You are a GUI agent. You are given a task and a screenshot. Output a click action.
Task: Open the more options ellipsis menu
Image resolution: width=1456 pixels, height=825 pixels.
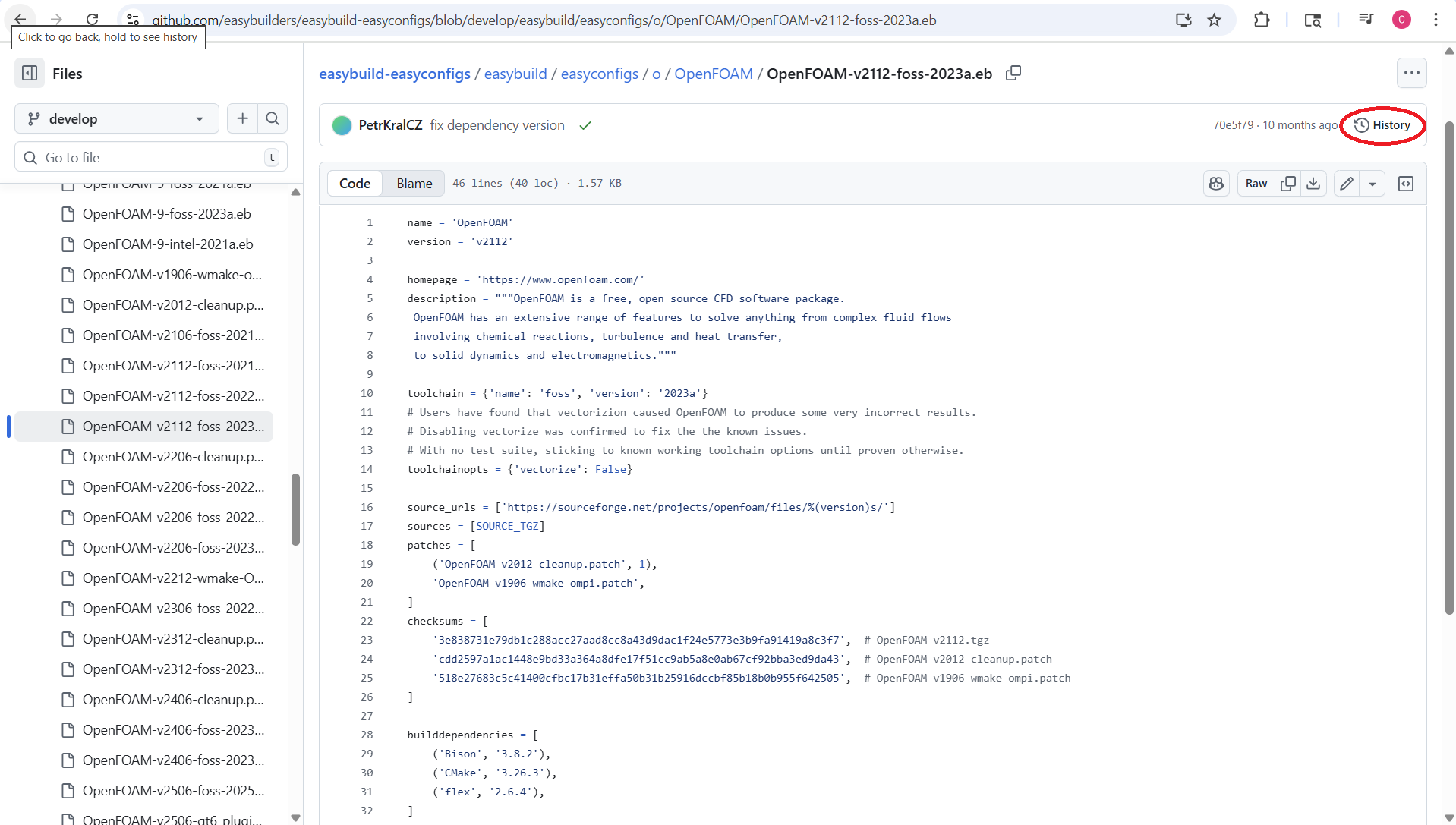(1412, 72)
